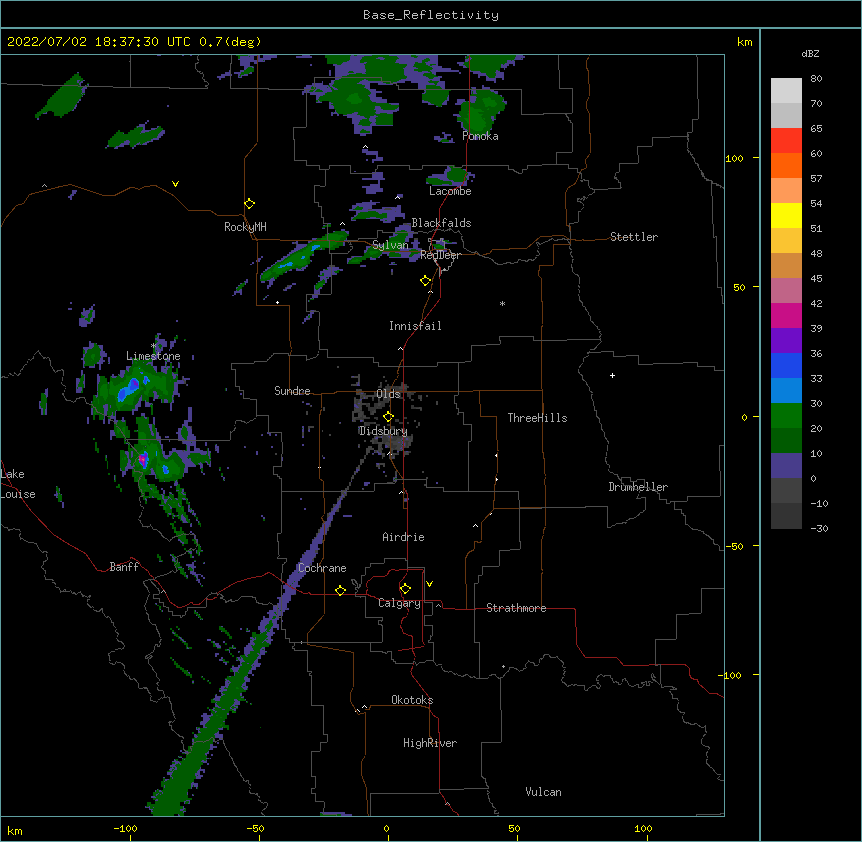Click the -100 tick on the right y-axis
Image resolution: width=862 pixels, height=842 pixels.
coord(731,675)
